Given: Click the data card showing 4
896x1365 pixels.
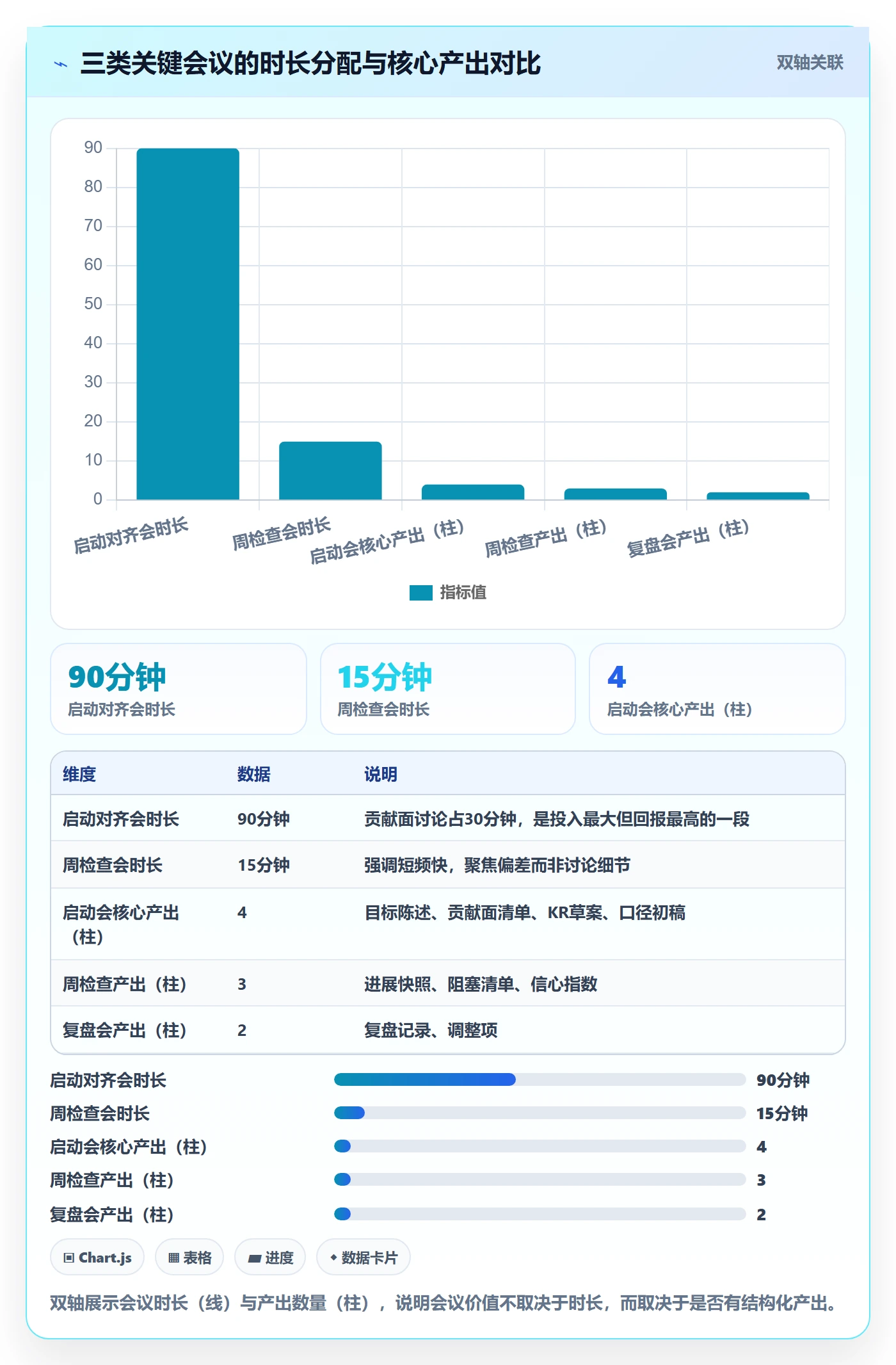Looking at the screenshot, I should (x=717, y=689).
